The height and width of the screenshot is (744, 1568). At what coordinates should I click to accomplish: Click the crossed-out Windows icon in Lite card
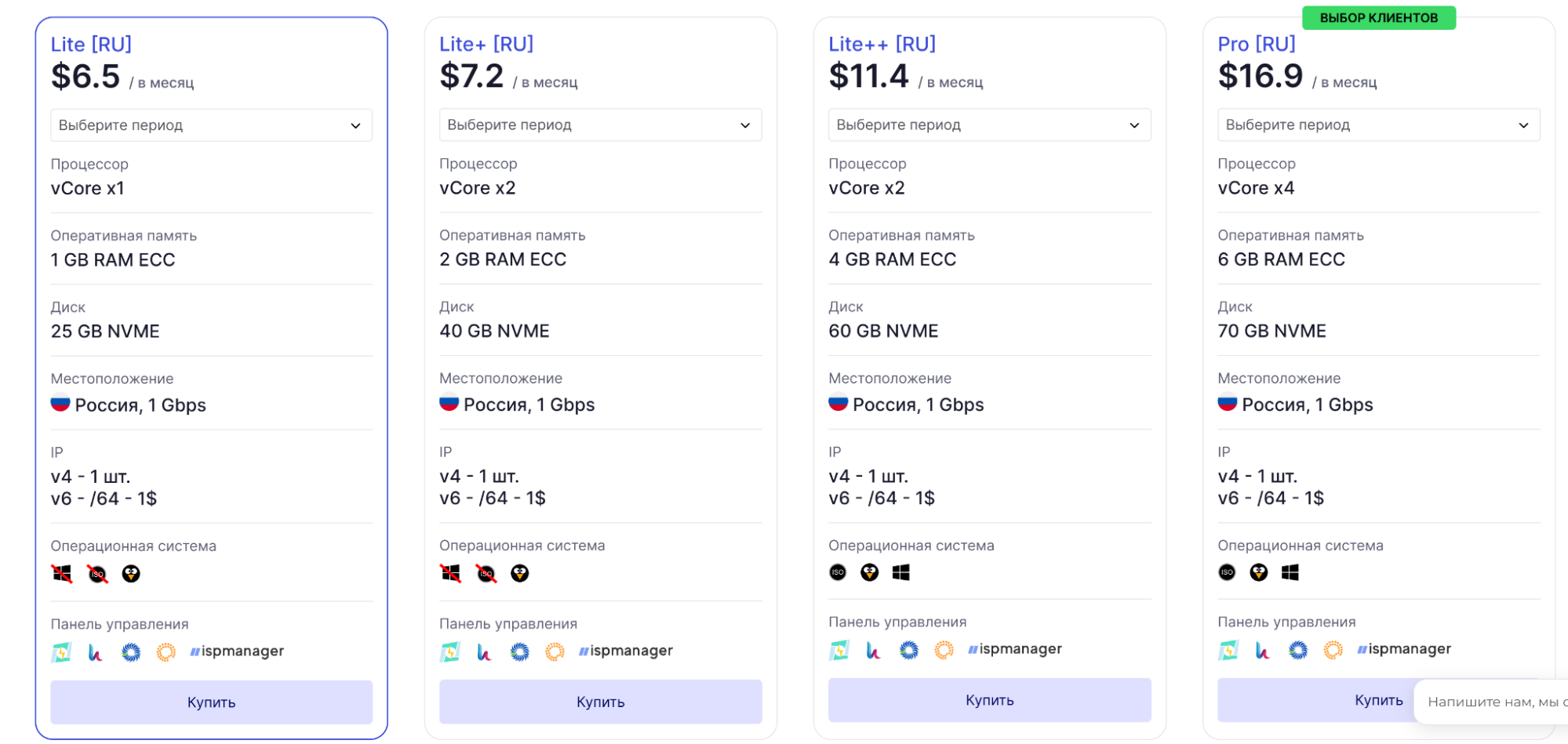pos(62,574)
